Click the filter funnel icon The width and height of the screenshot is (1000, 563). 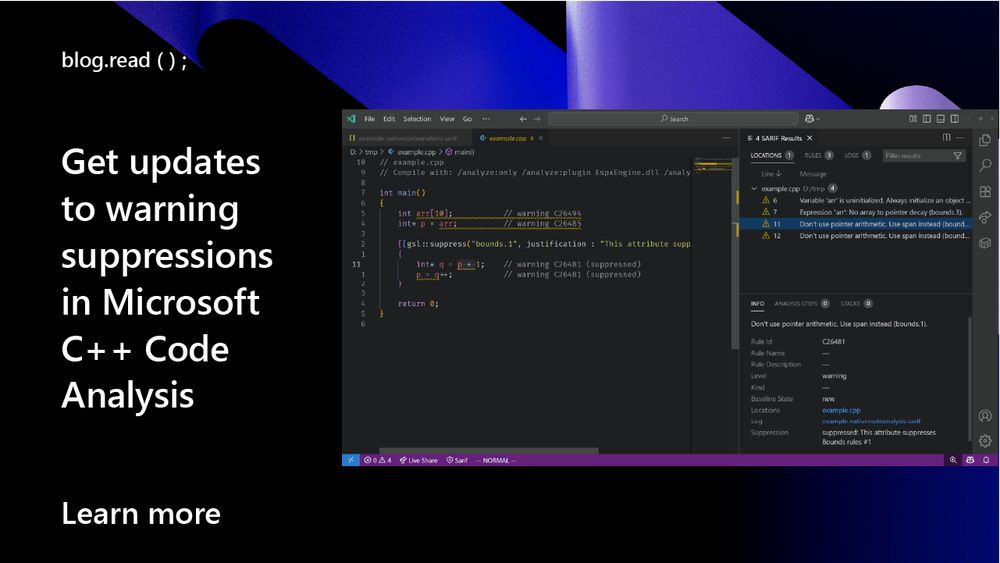click(x=957, y=156)
